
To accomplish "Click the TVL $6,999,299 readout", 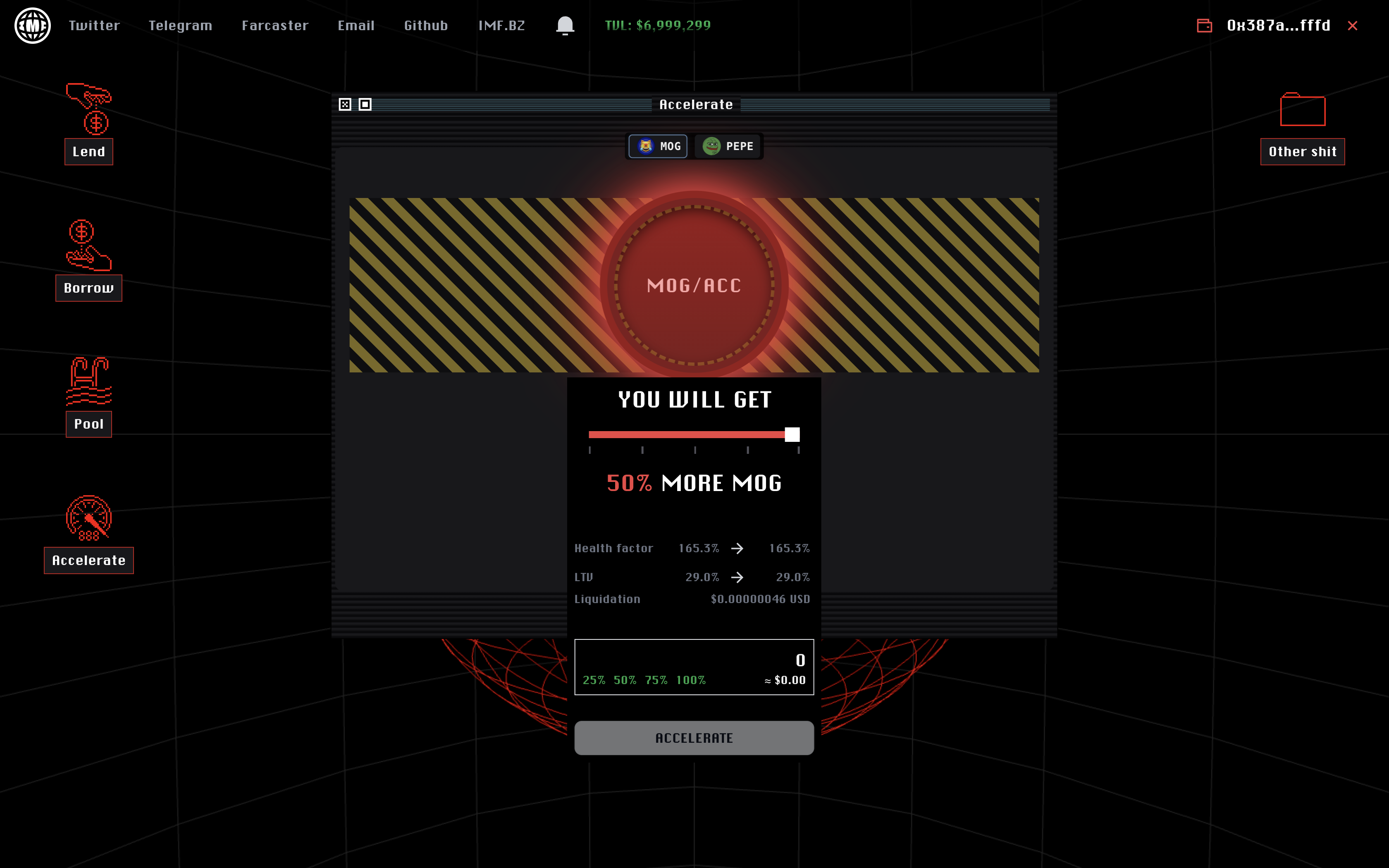I will click(658, 25).
